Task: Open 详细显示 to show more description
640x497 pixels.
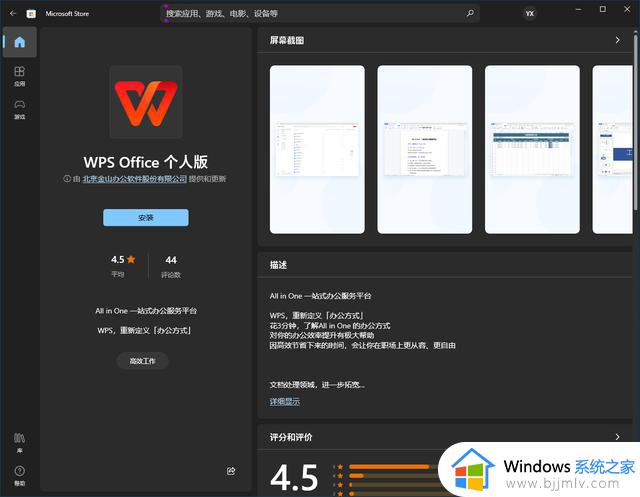Action: pyautogui.click(x=284, y=402)
